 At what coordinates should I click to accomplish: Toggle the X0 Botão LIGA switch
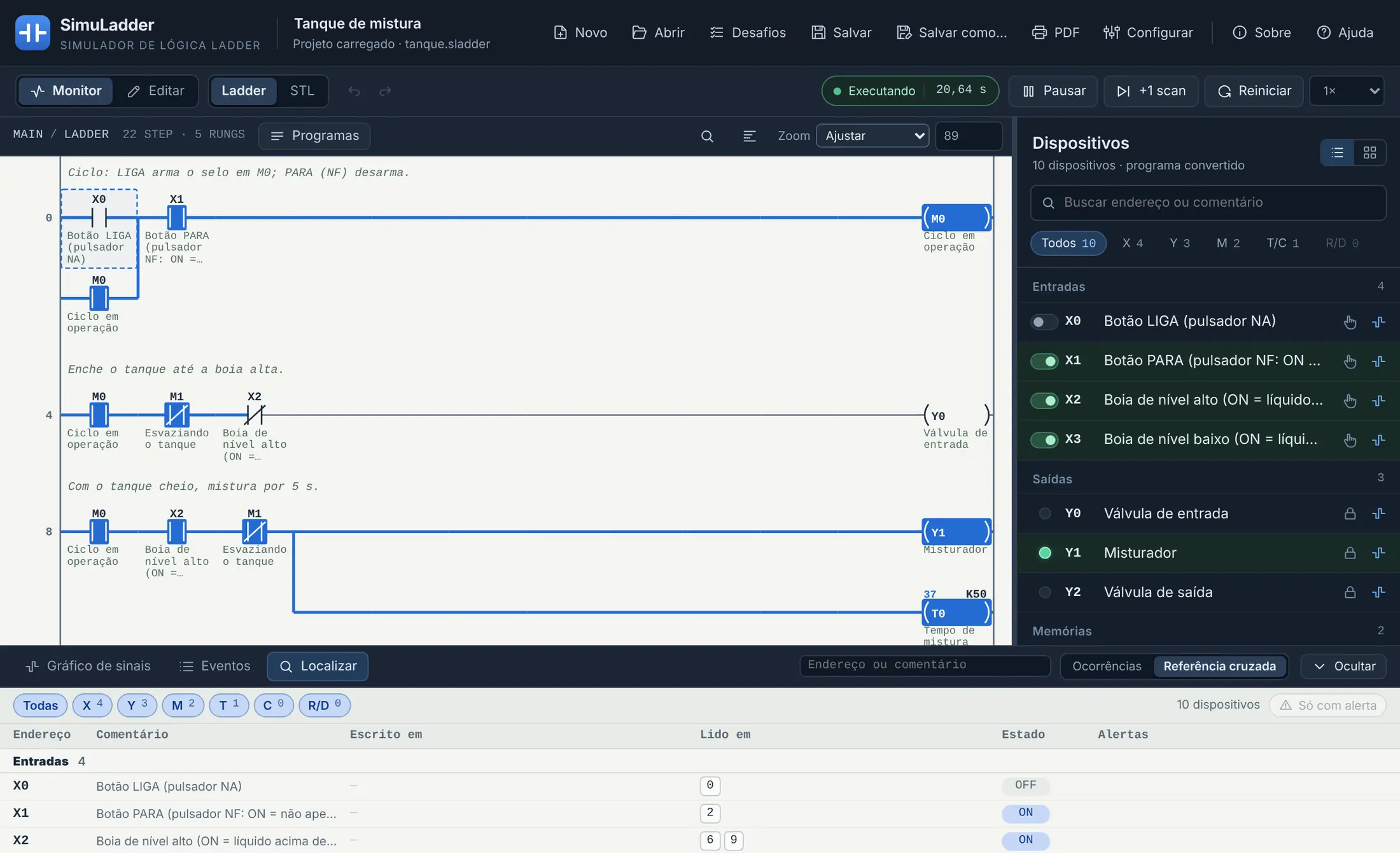click(x=1044, y=322)
